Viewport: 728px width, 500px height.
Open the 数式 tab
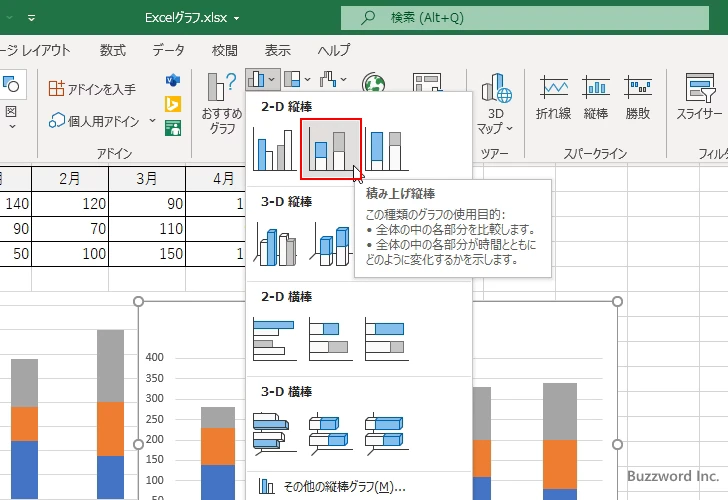113,50
